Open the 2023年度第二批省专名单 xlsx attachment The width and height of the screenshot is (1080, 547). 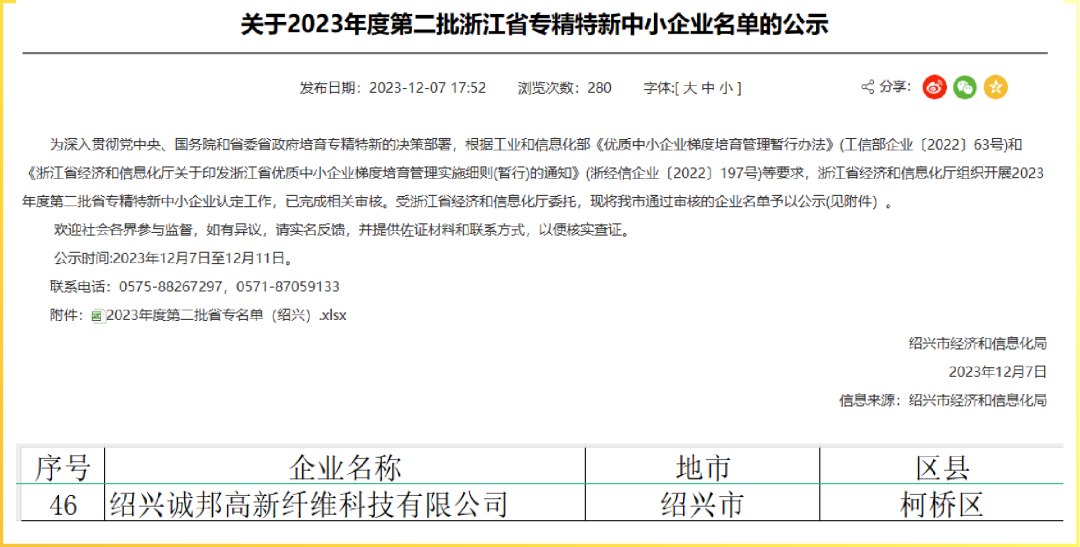(225, 315)
